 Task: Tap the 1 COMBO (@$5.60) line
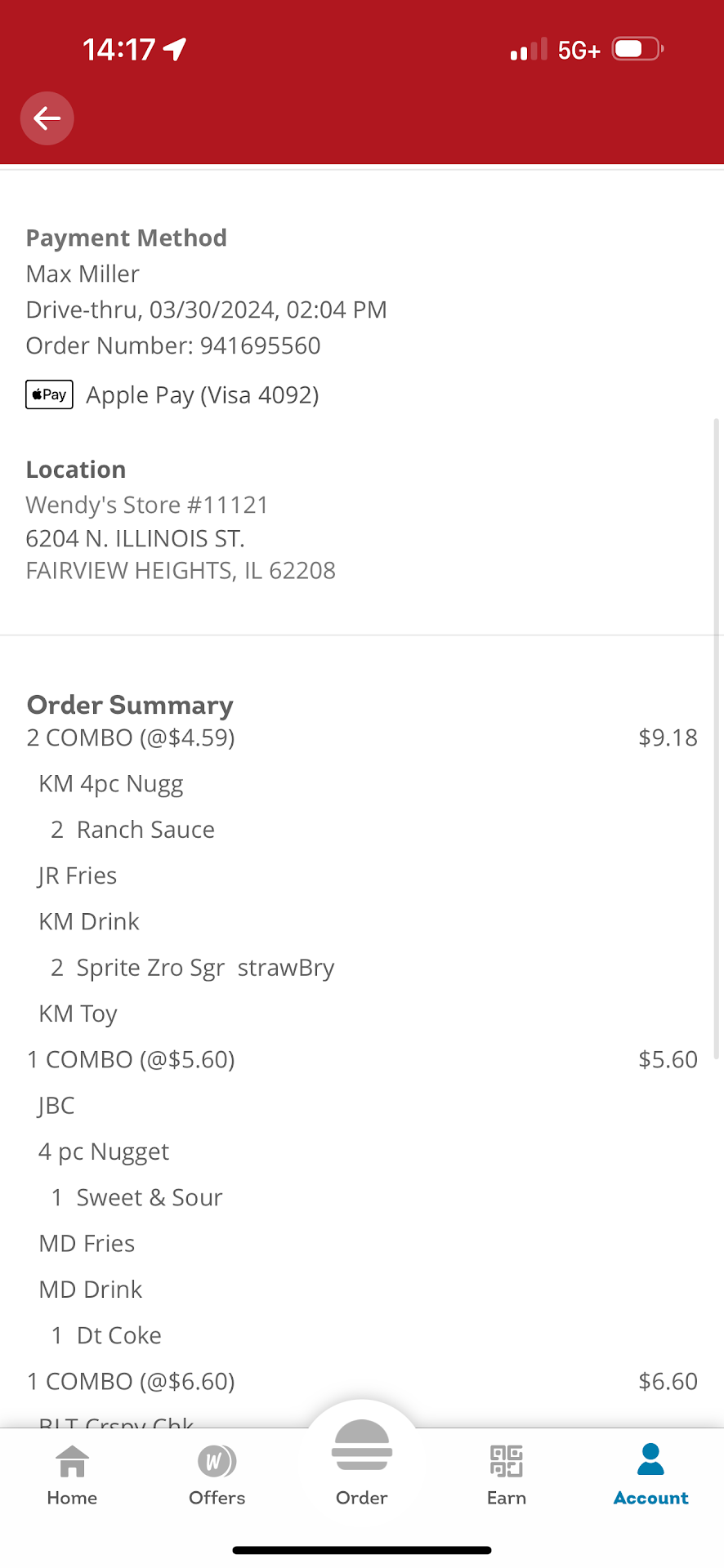(131, 1059)
